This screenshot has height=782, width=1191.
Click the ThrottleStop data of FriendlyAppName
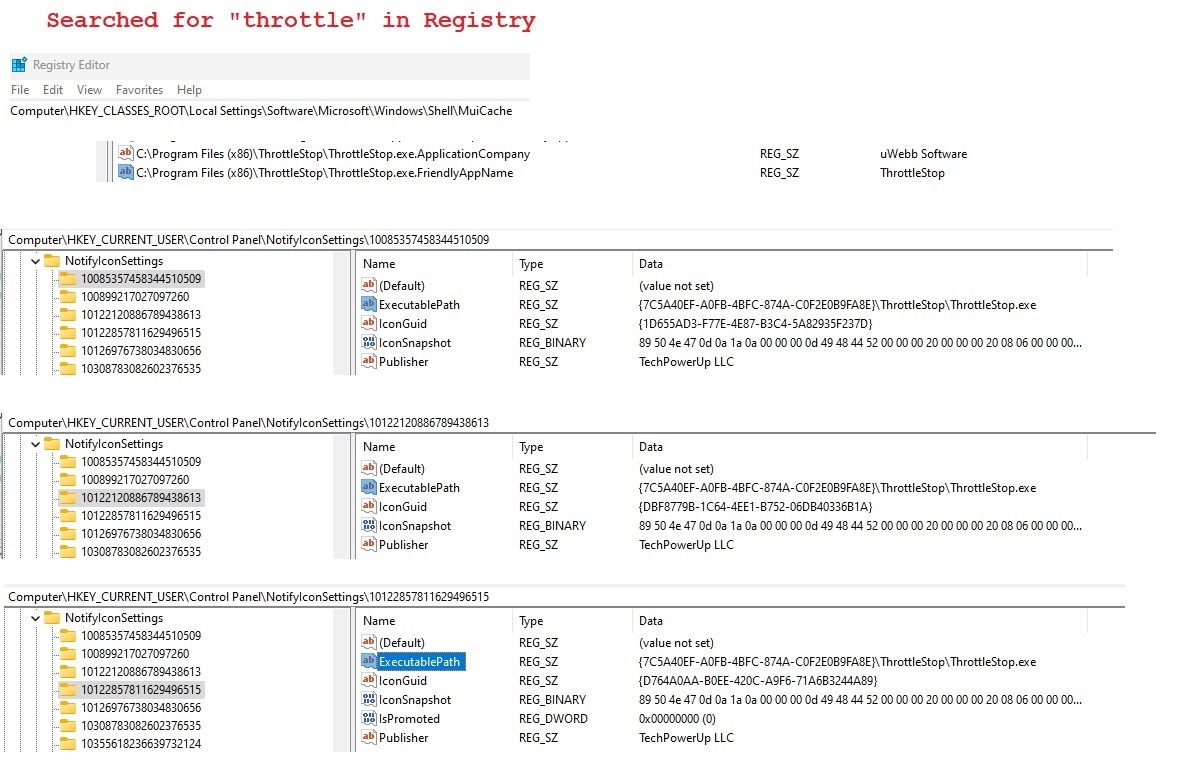pyautogui.click(x=911, y=173)
